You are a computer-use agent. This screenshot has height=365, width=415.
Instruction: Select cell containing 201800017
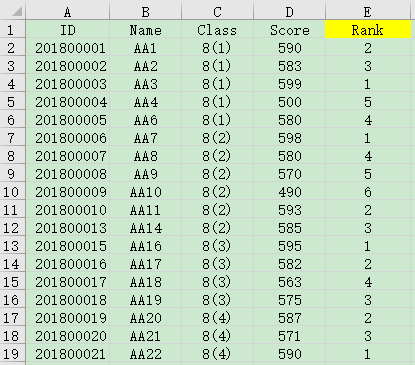click(68, 282)
